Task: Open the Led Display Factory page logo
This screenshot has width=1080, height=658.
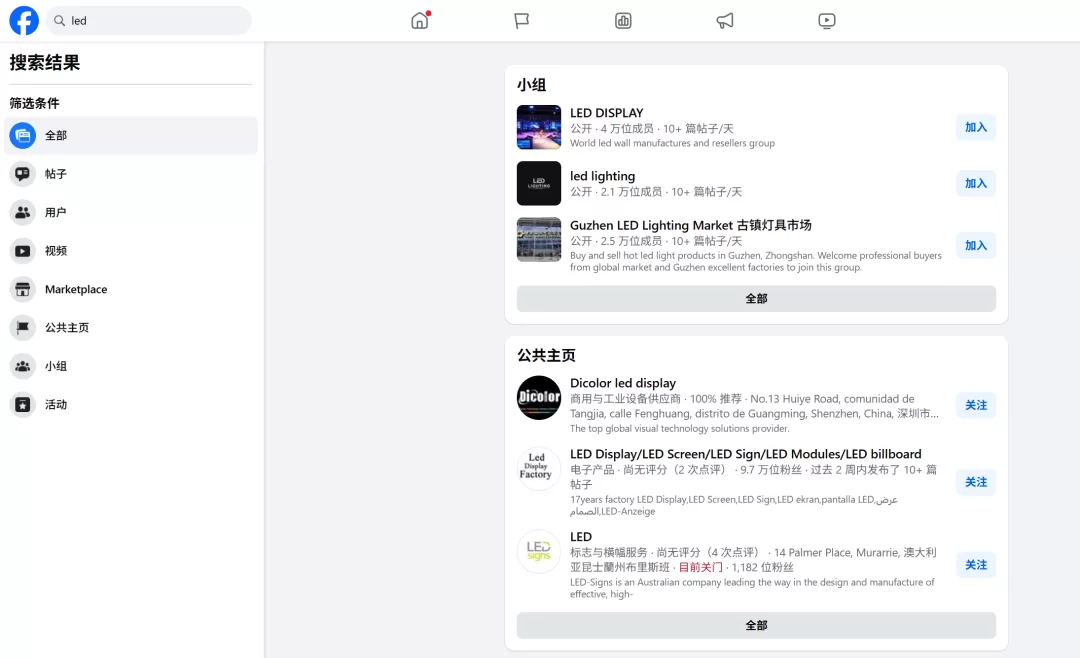Action: pyautogui.click(x=539, y=469)
